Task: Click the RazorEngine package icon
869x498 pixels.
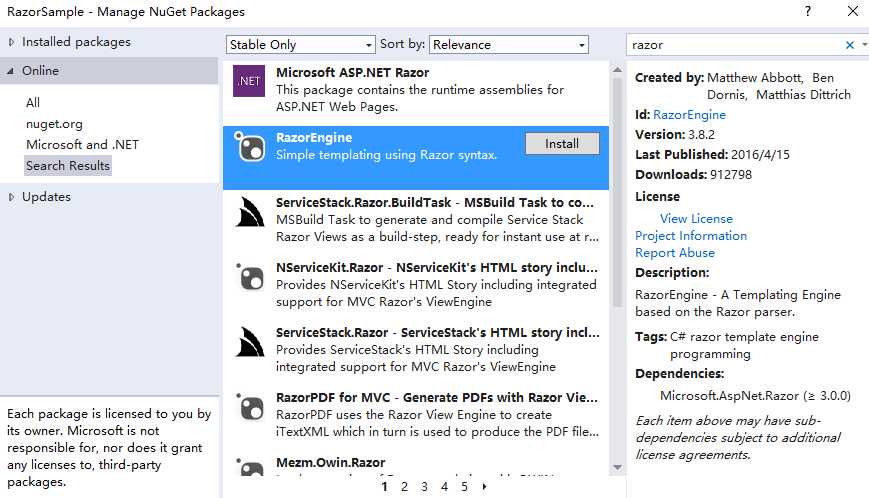Action: (249, 146)
